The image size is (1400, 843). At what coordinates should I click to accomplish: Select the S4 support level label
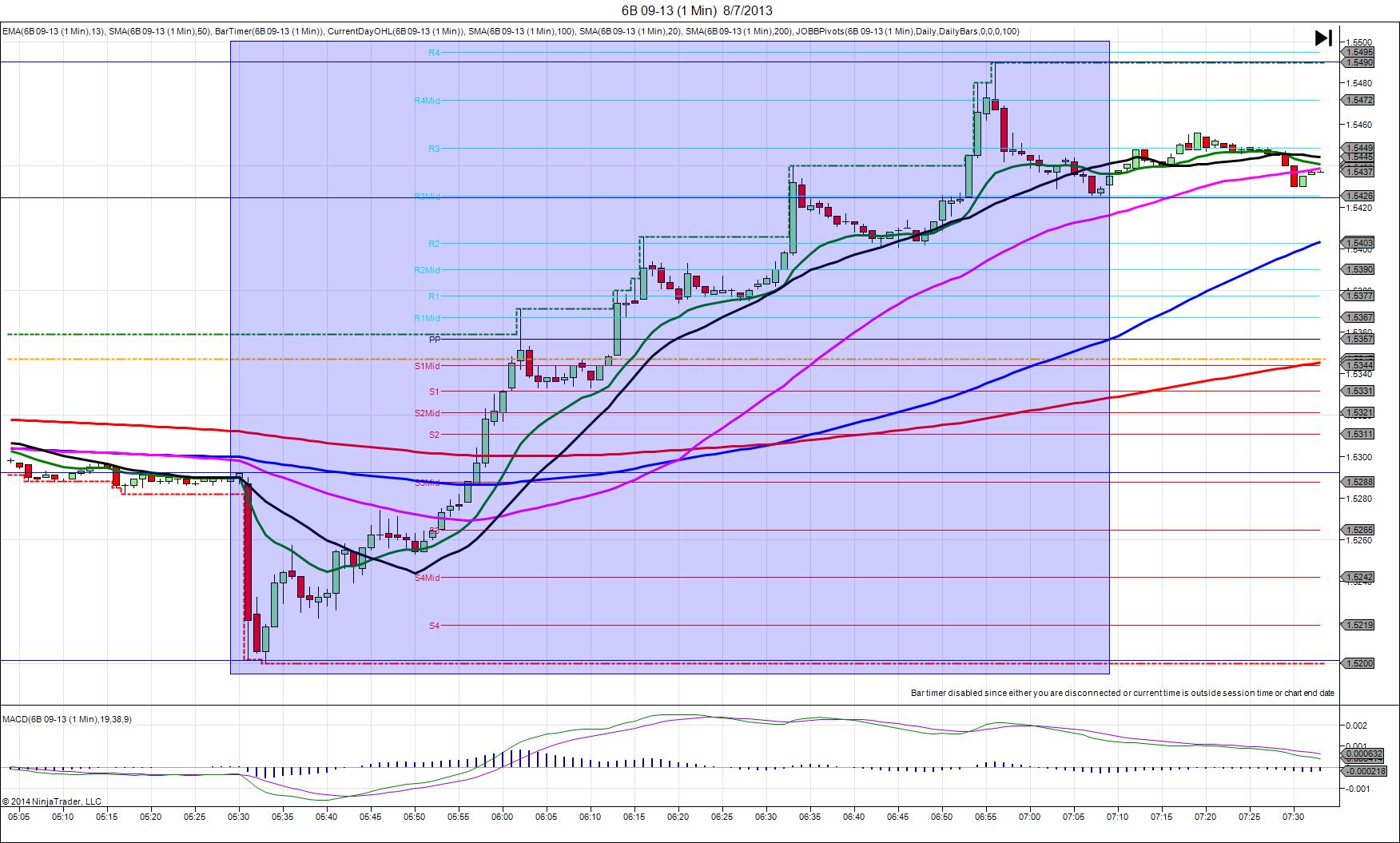434,626
